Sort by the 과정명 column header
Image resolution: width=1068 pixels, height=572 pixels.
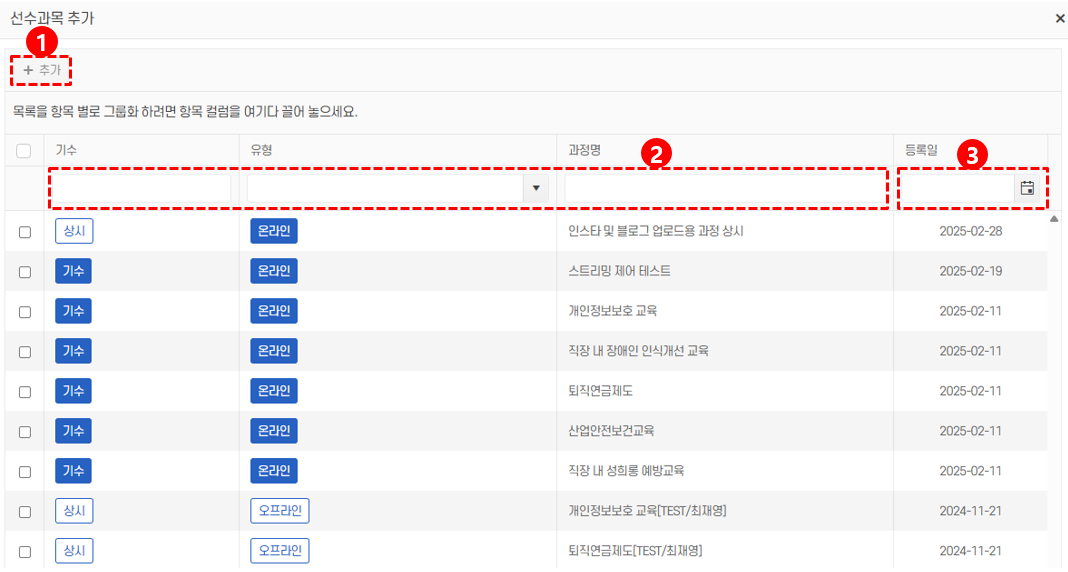pos(583,150)
